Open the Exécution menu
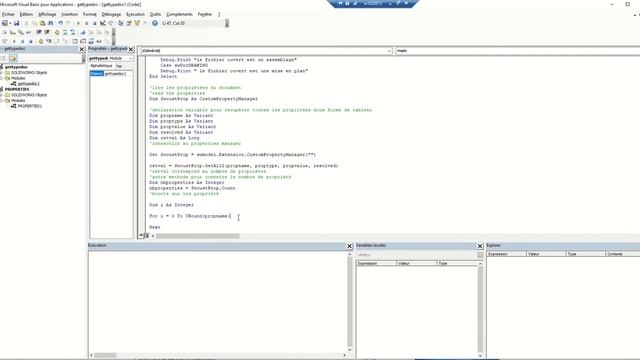This screenshot has height=360, width=640. (x=135, y=14)
